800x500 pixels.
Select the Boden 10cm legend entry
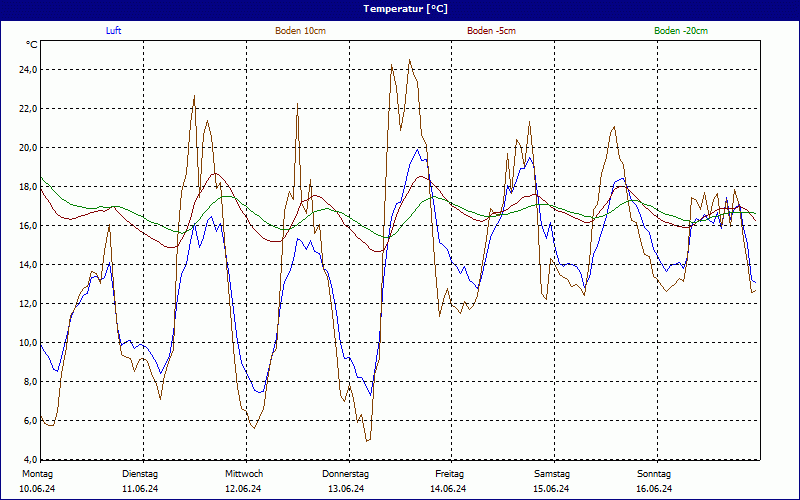coord(300,31)
